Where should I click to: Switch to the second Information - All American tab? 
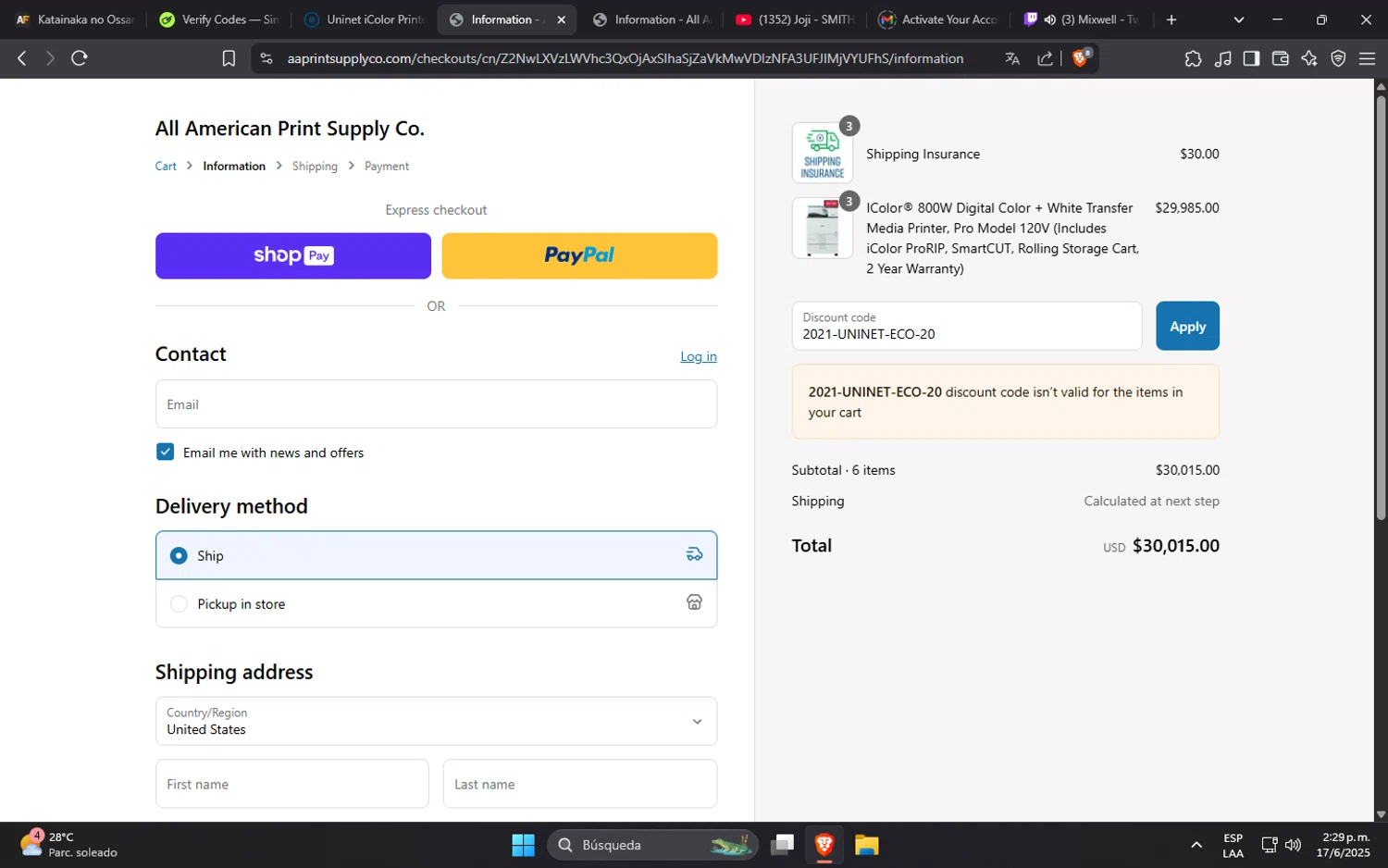tap(652, 19)
